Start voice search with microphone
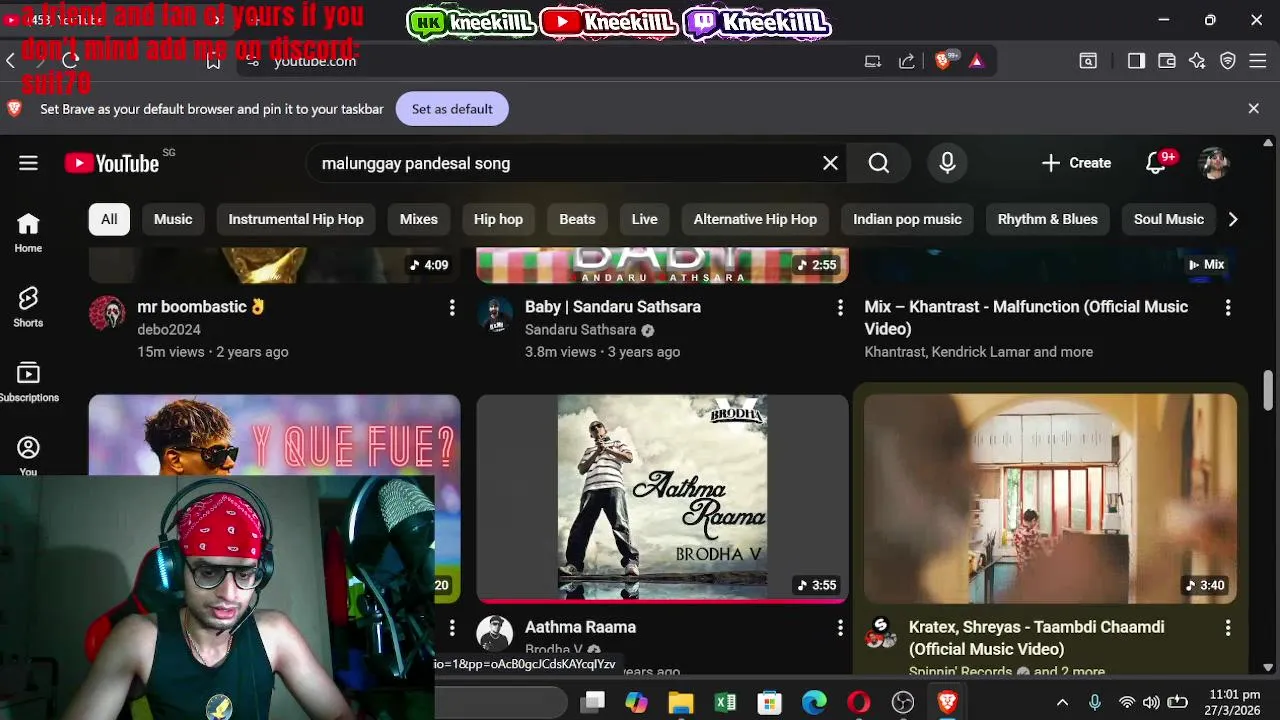Image resolution: width=1280 pixels, height=720 pixels. [947, 163]
